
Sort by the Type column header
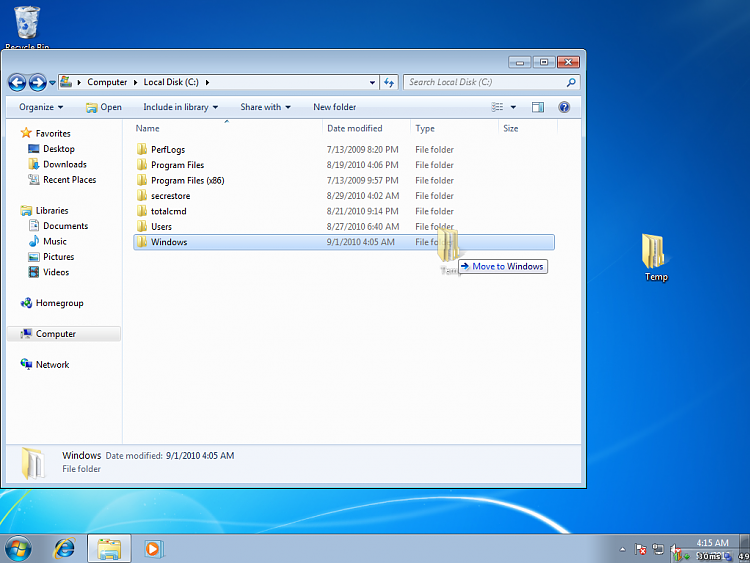(x=425, y=128)
